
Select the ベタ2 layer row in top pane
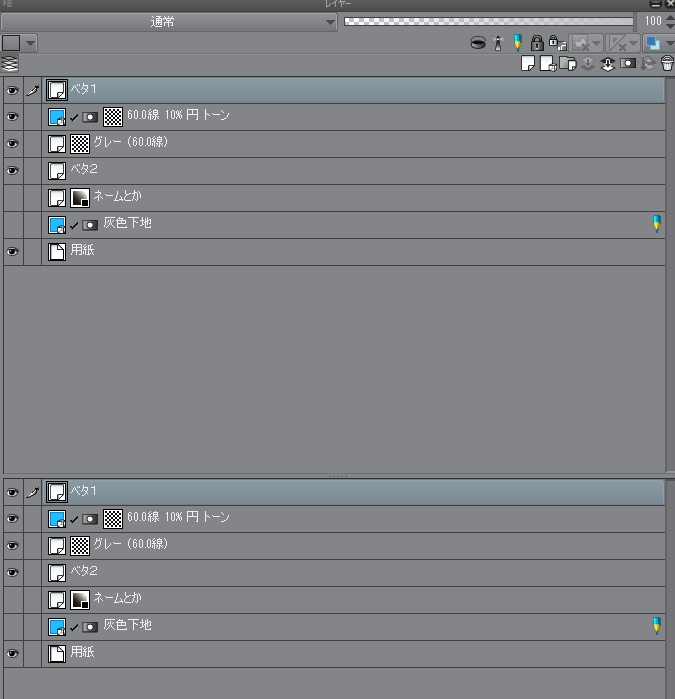click(353, 171)
